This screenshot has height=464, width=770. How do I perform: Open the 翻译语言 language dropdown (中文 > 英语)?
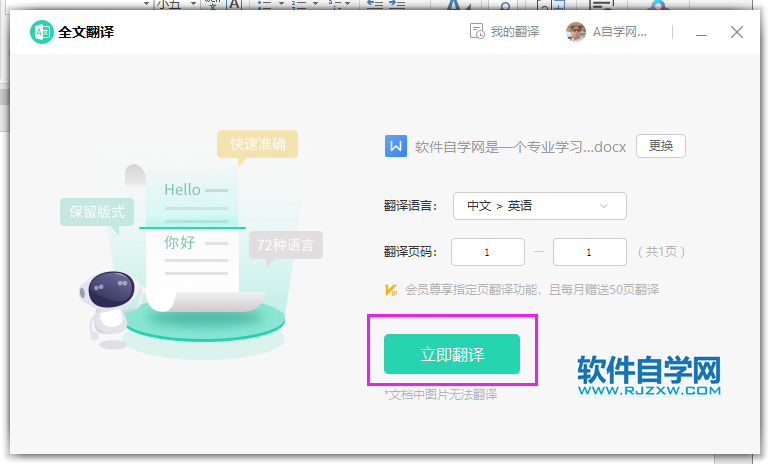539,206
